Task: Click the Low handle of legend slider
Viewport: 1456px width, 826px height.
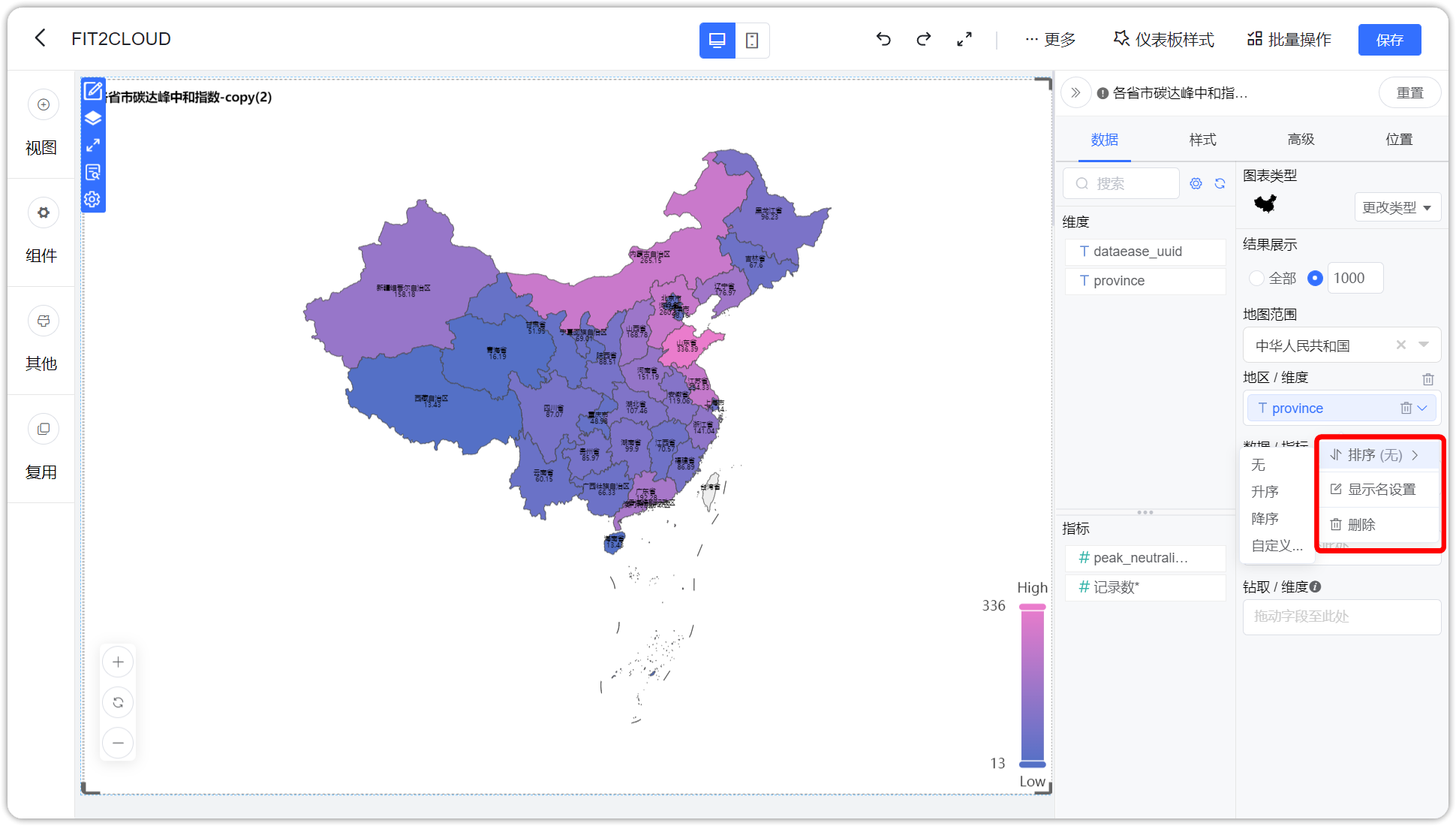Action: pos(1033,764)
